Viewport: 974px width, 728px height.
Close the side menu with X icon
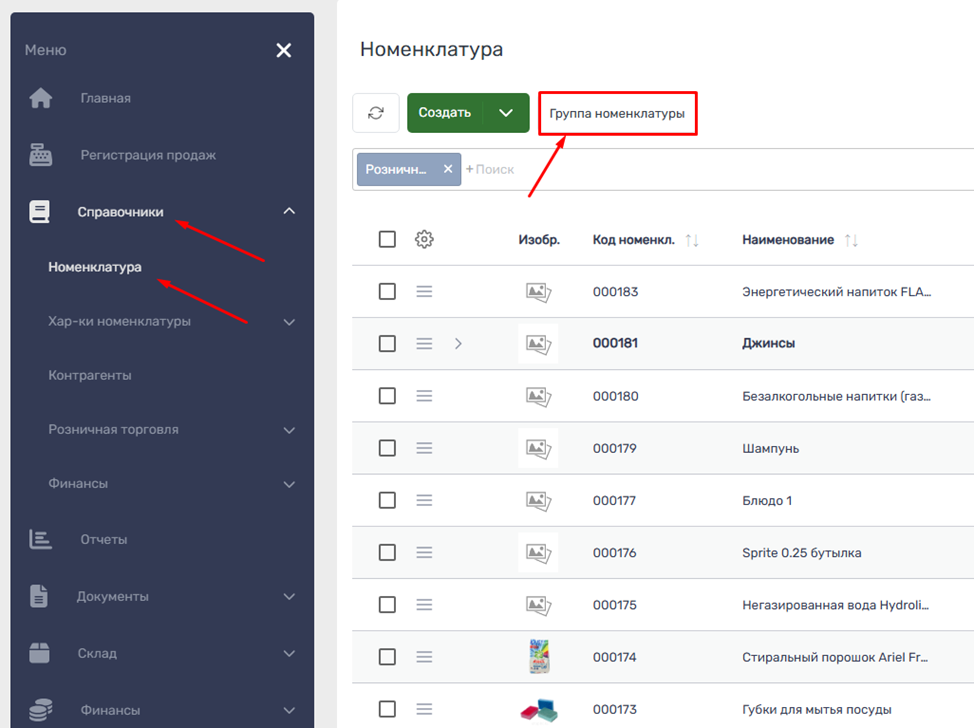point(284,50)
